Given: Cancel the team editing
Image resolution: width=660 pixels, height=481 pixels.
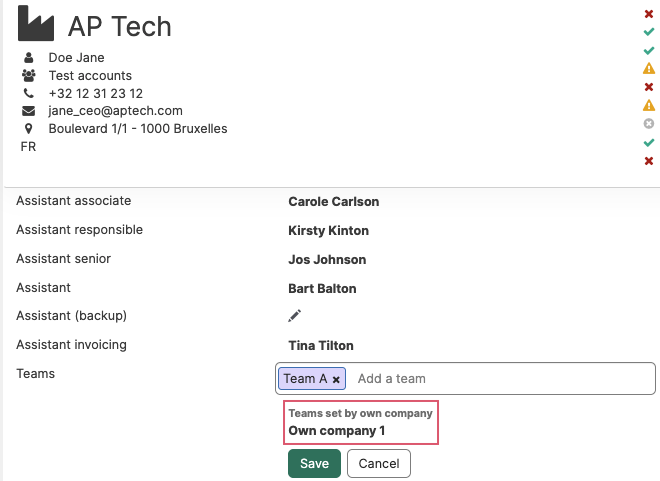Looking at the screenshot, I should [x=379, y=463].
